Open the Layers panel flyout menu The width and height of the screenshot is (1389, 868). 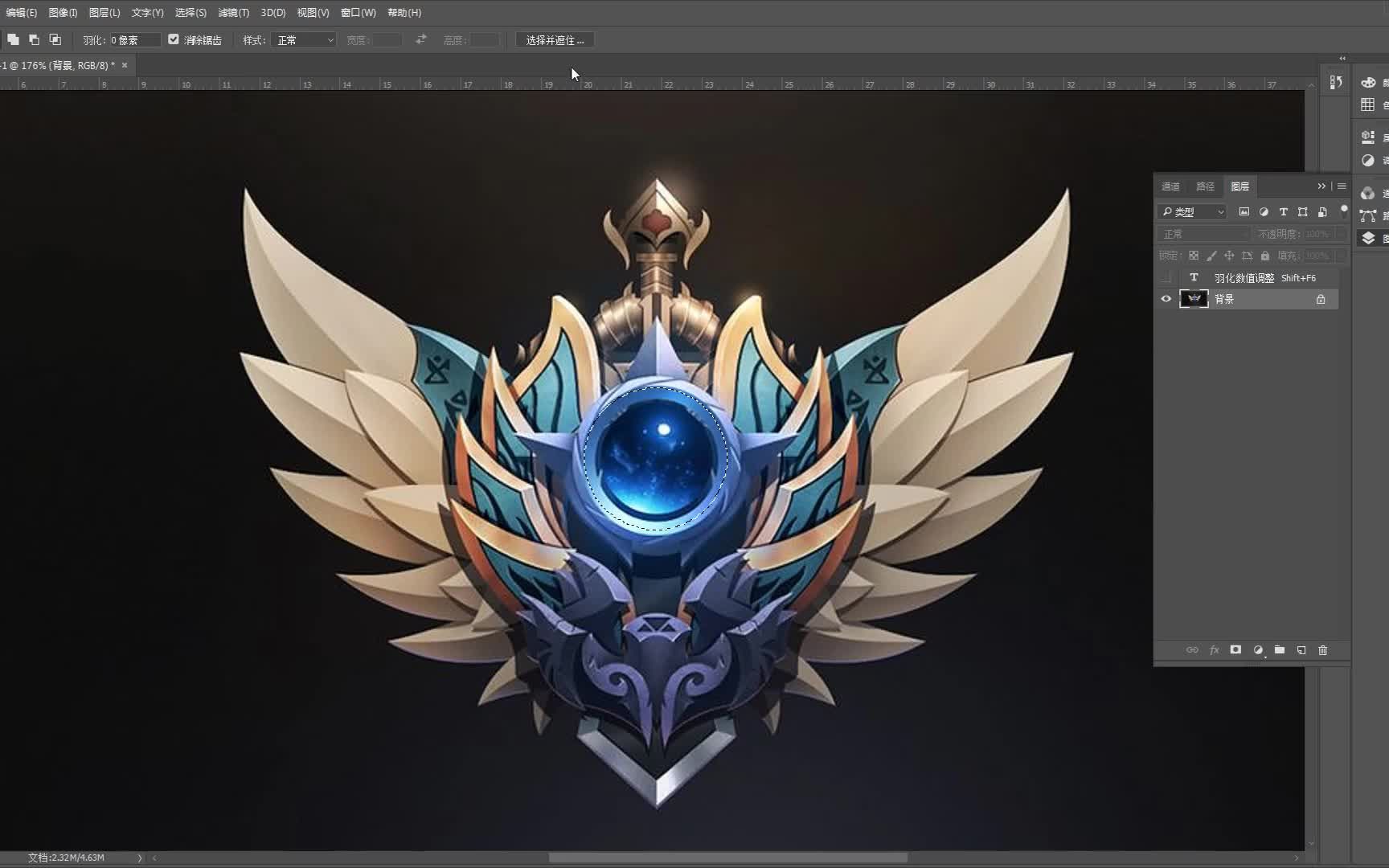1342,186
